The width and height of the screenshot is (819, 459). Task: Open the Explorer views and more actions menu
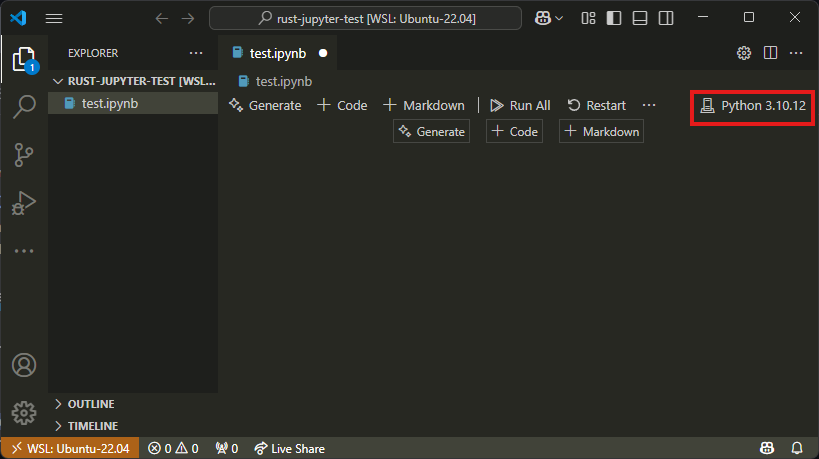tap(196, 53)
